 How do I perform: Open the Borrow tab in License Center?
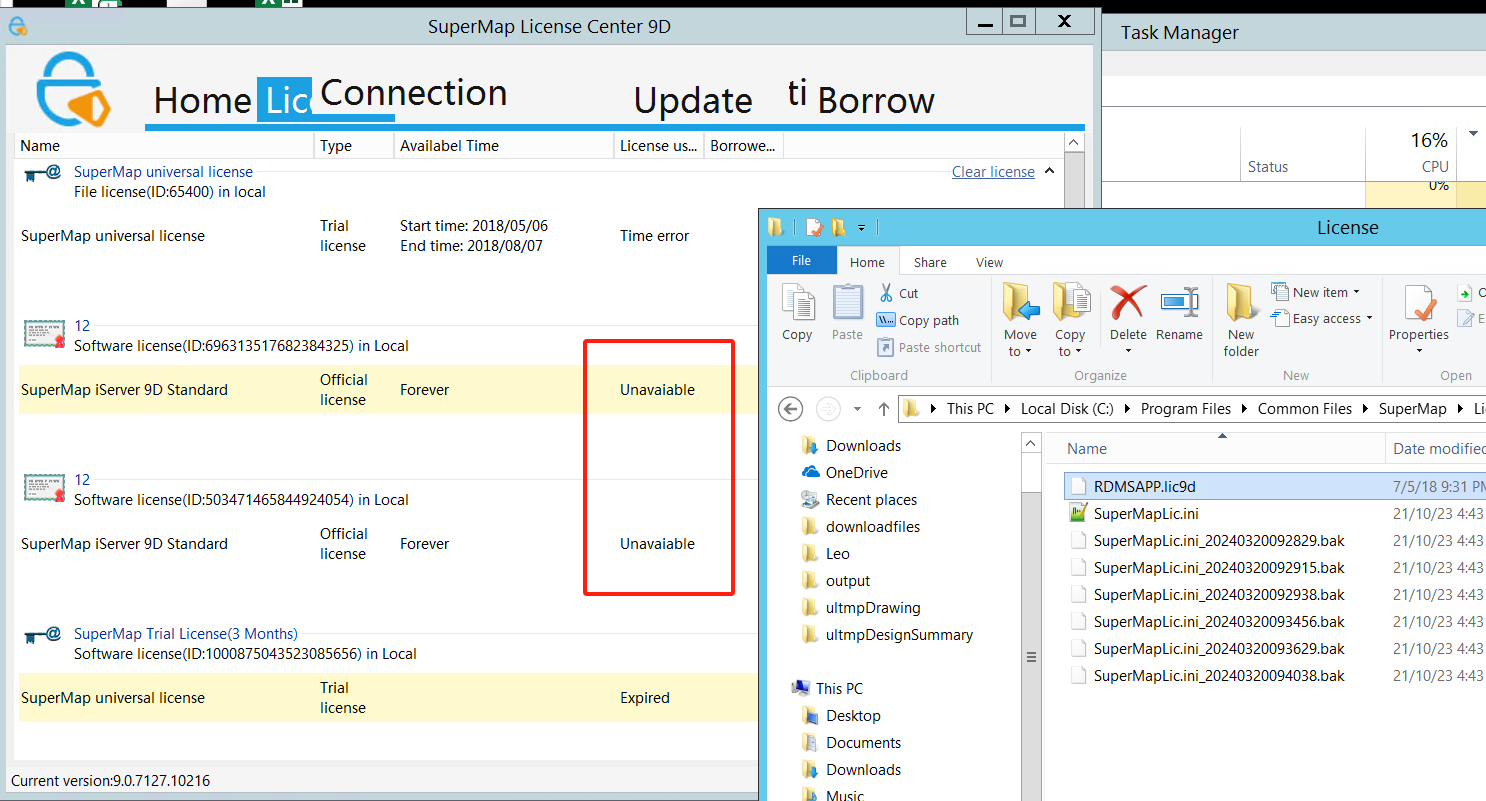(876, 101)
